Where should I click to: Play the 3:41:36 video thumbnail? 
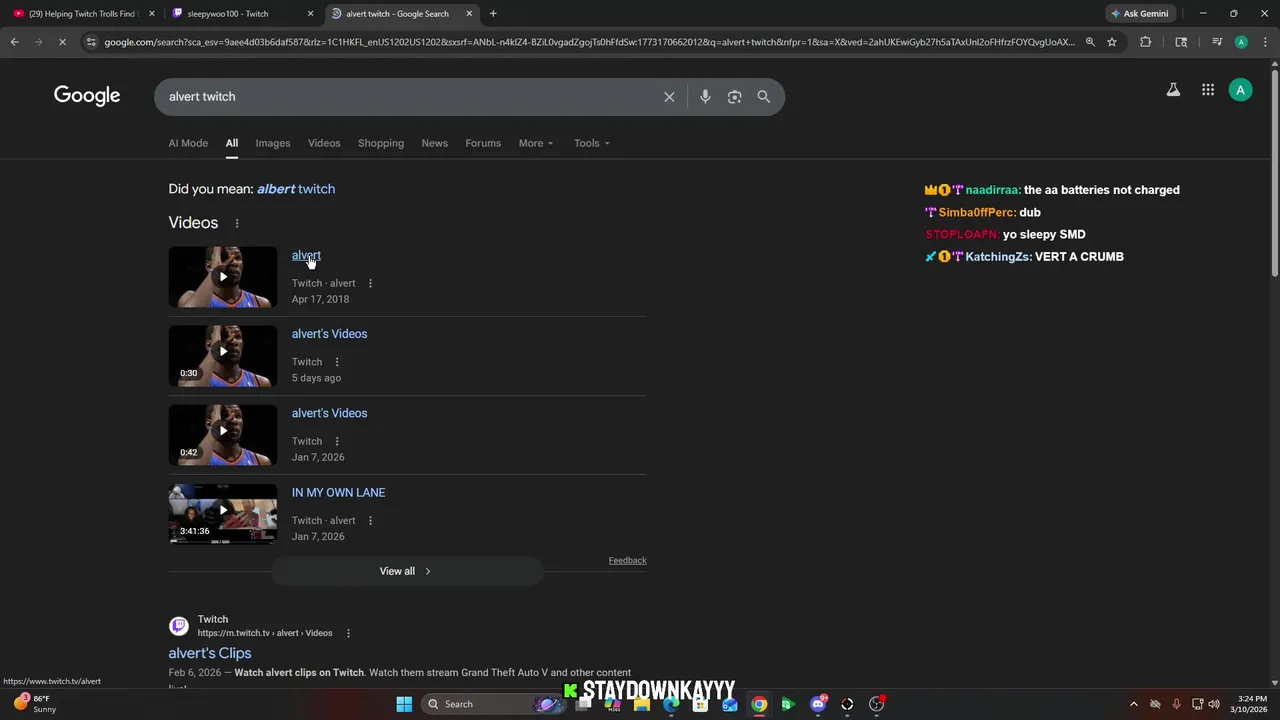(223, 514)
